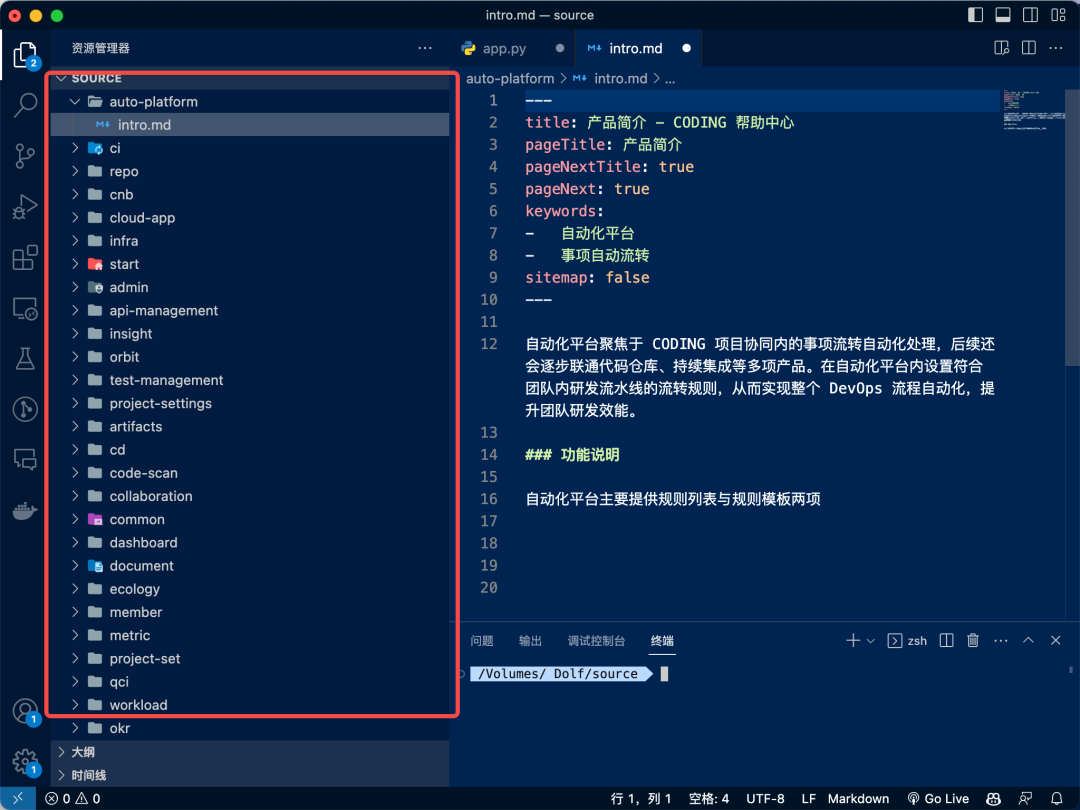Collapse the auto-platform folder
The width and height of the screenshot is (1080, 810).
pos(75,102)
